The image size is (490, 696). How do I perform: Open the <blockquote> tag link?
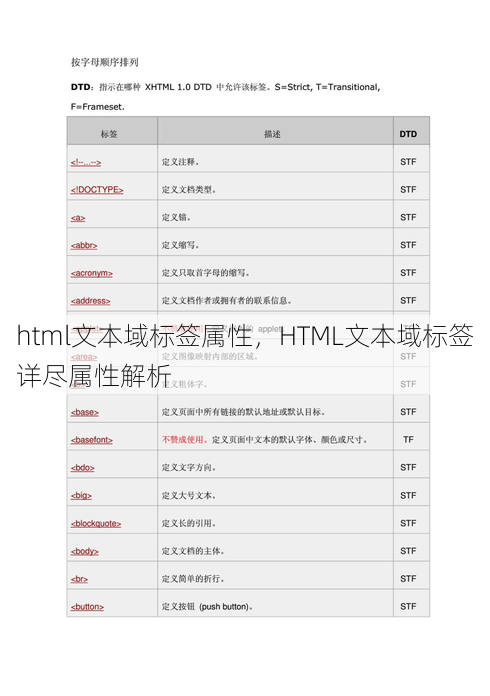(96, 524)
